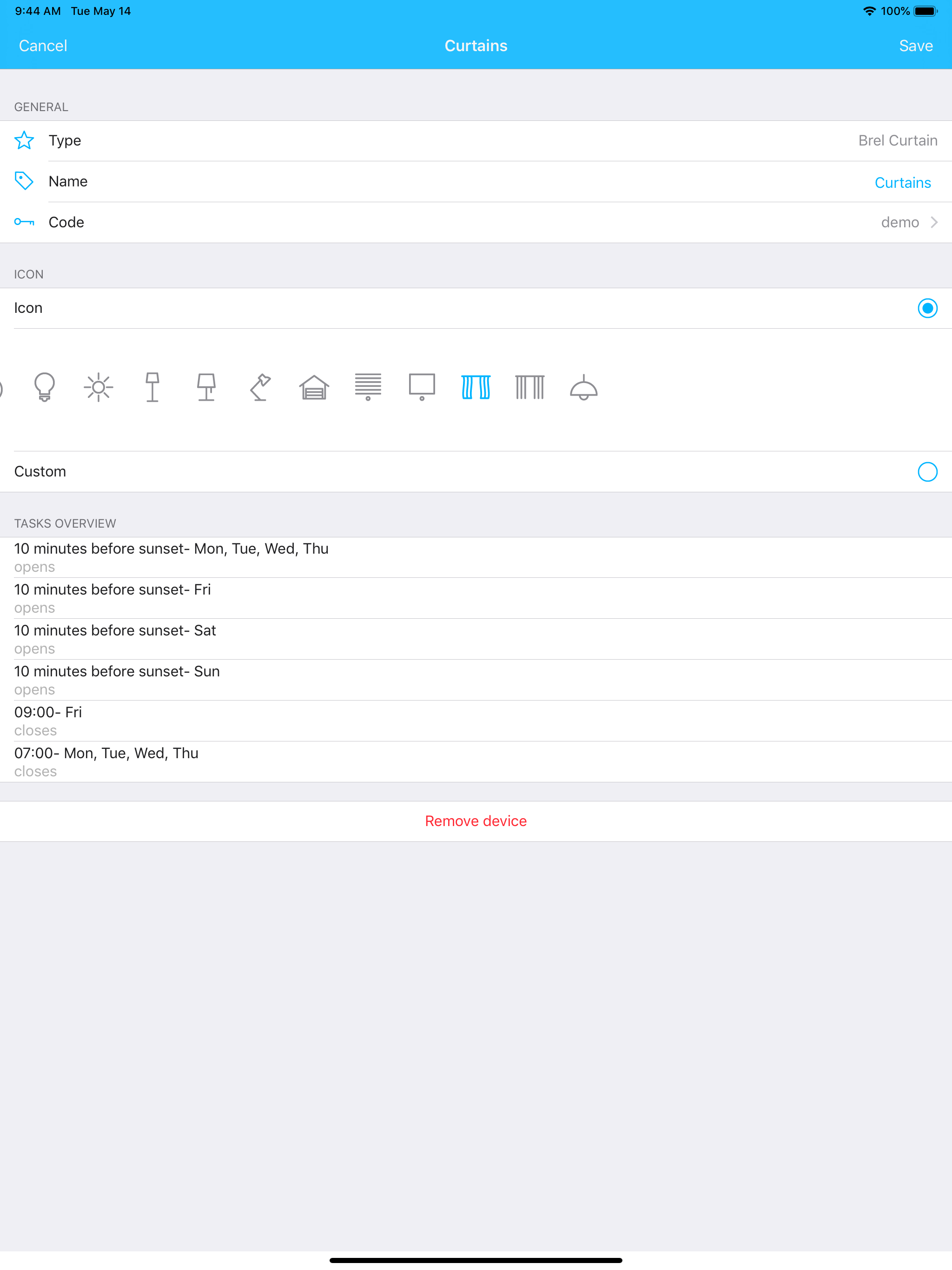This screenshot has width=952, height=1270.
Task: Select the light bulb icon
Action: point(44,387)
